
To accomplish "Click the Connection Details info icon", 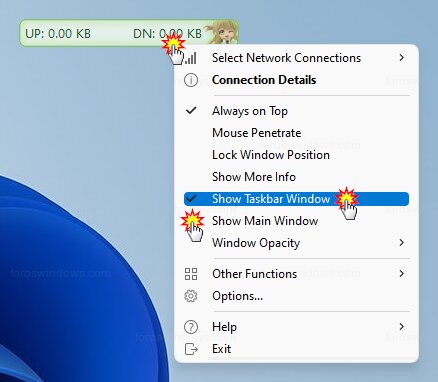I will pyautogui.click(x=191, y=80).
